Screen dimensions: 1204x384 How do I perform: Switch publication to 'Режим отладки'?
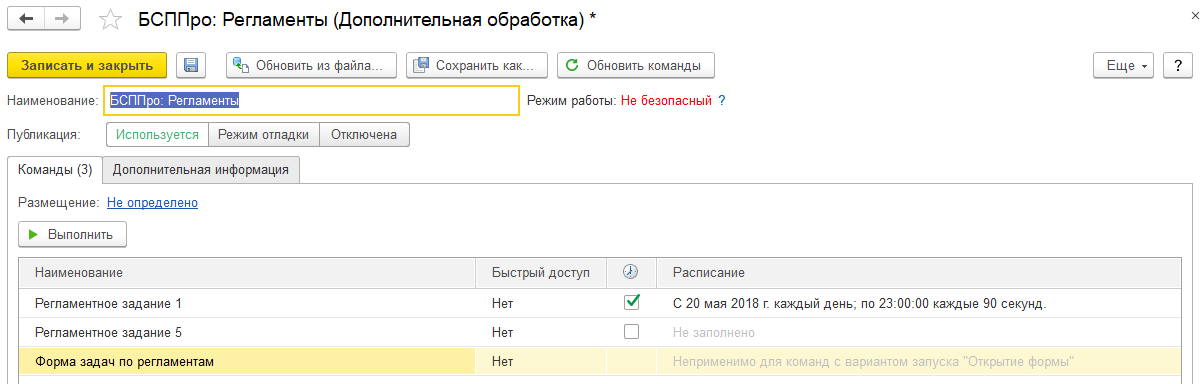pyautogui.click(x=265, y=135)
